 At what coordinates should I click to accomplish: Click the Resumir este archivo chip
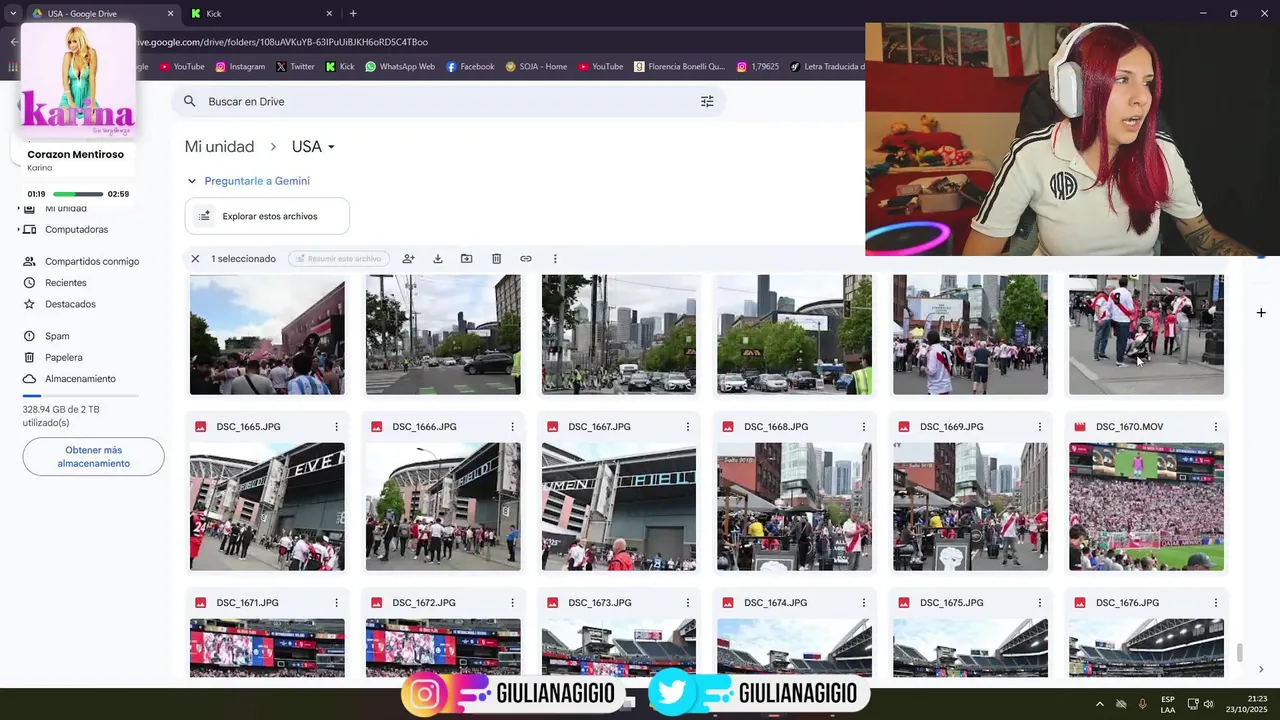pyautogui.click(x=339, y=258)
